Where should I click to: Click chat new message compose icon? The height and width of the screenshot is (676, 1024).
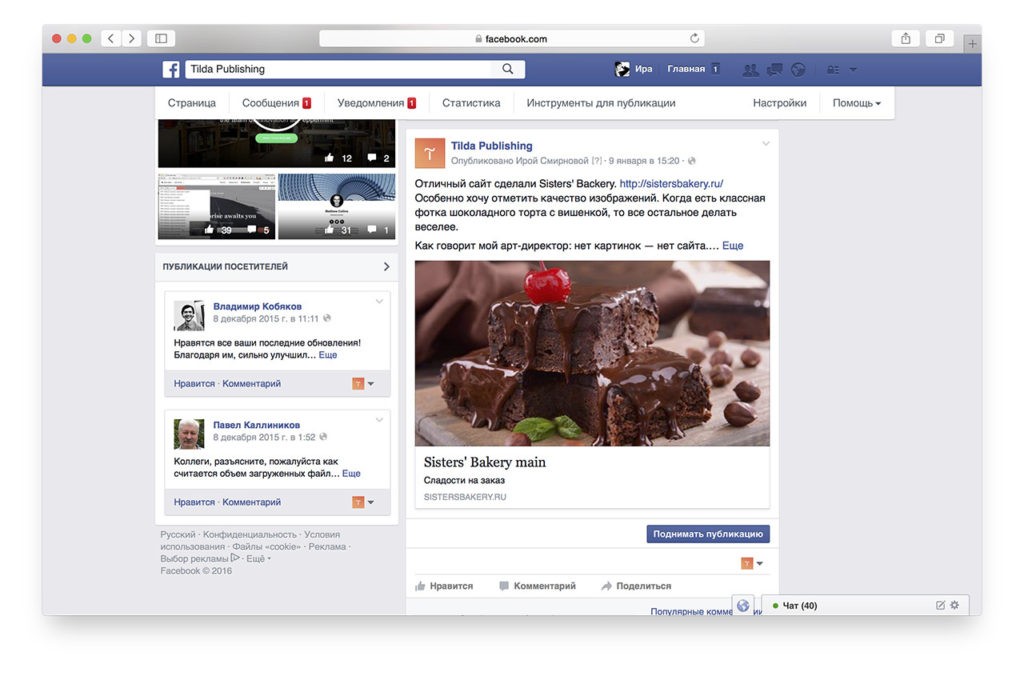(x=940, y=605)
